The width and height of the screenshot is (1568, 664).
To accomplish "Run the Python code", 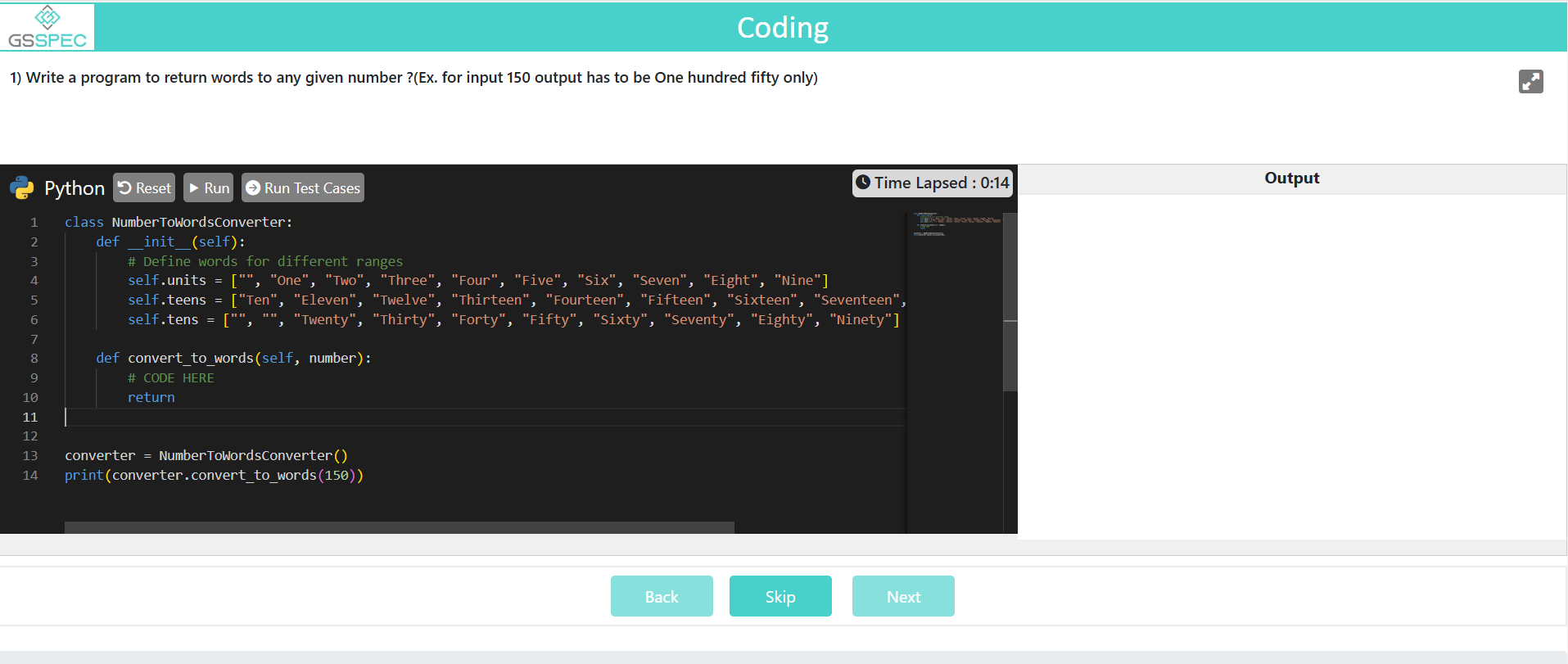I will [x=208, y=187].
